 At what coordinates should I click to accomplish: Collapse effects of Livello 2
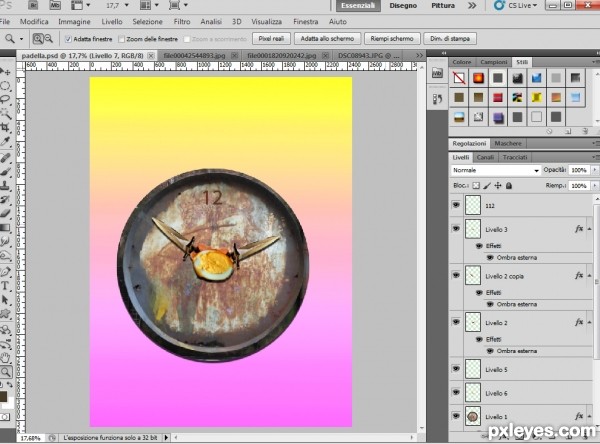point(590,323)
